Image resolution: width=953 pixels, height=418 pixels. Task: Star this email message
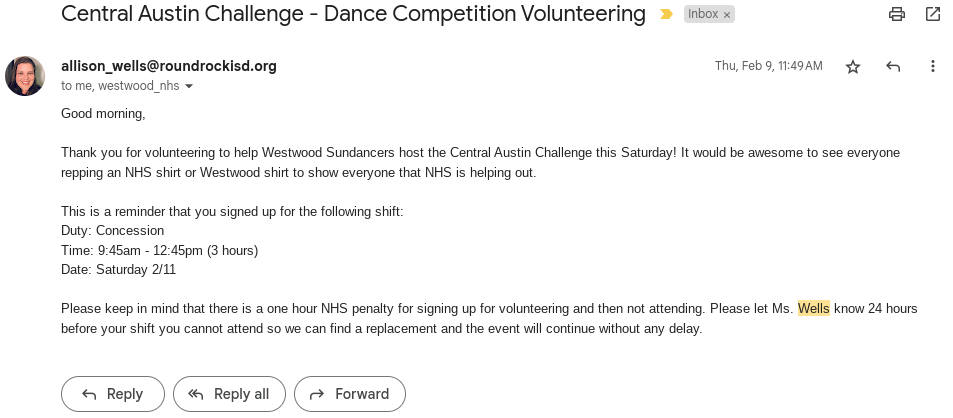(x=853, y=67)
